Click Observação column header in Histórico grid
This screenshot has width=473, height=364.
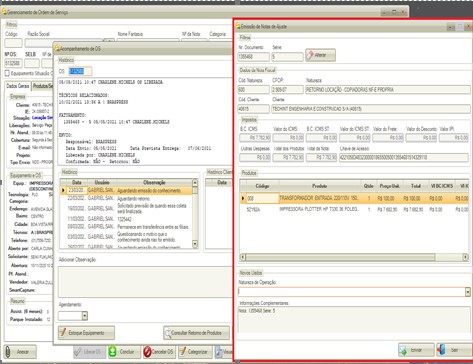pos(154,182)
